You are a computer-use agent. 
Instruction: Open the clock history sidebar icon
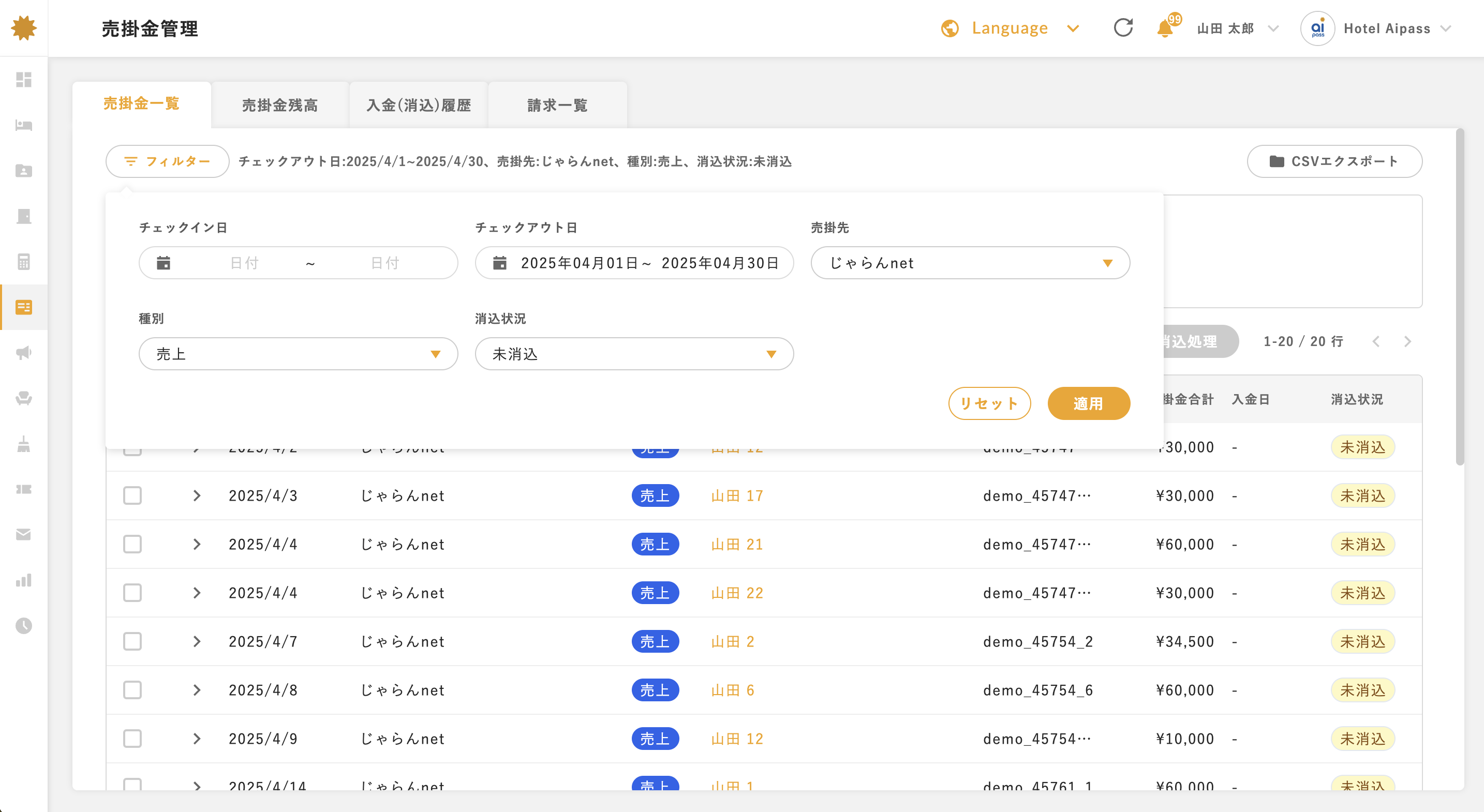(x=24, y=625)
